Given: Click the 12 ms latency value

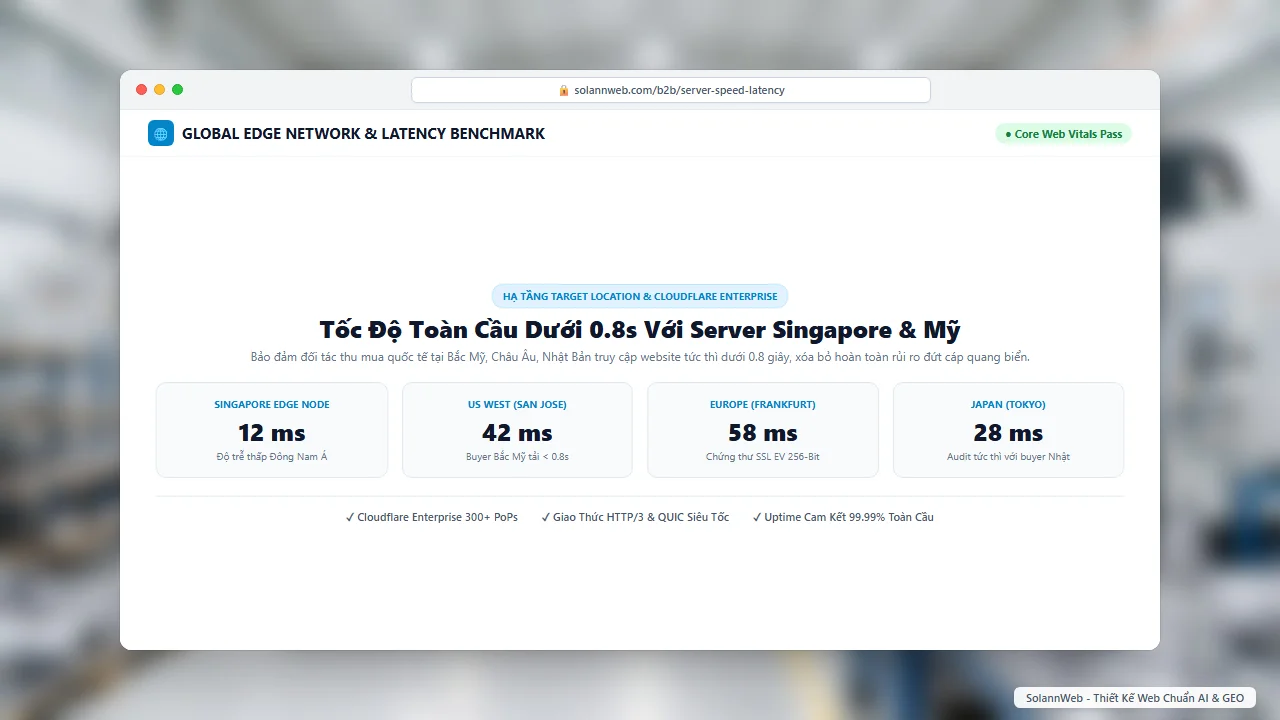Looking at the screenshot, I should click(x=272, y=433).
